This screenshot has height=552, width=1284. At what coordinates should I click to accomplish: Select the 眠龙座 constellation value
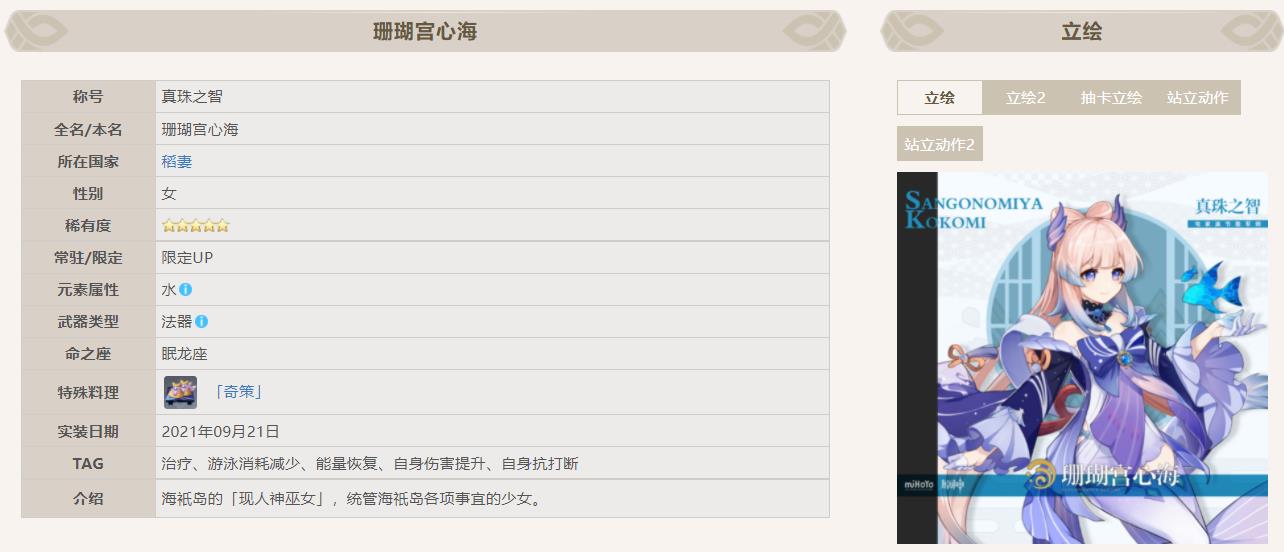[185, 354]
